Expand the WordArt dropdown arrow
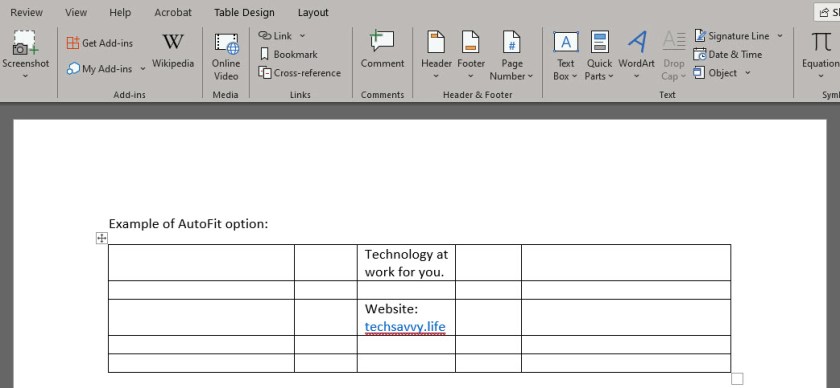This screenshot has width=840, height=388. pyautogui.click(x=636, y=76)
